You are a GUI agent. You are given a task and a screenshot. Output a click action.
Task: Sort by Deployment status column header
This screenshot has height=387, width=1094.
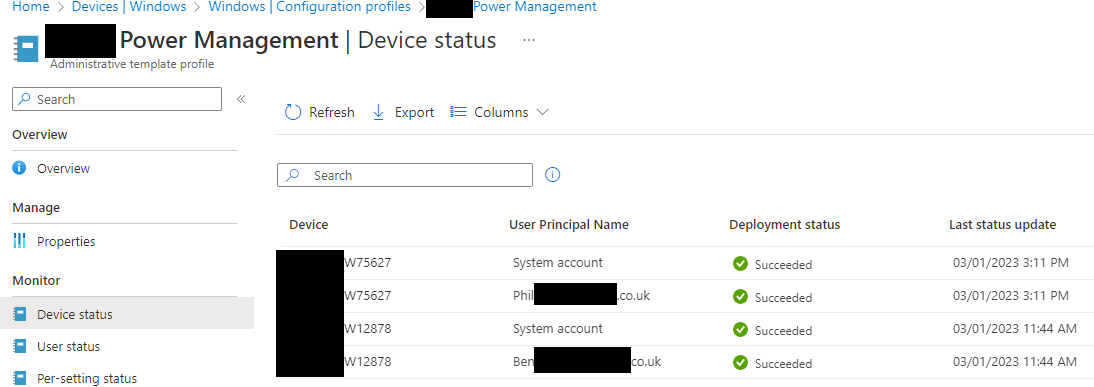tap(784, 225)
